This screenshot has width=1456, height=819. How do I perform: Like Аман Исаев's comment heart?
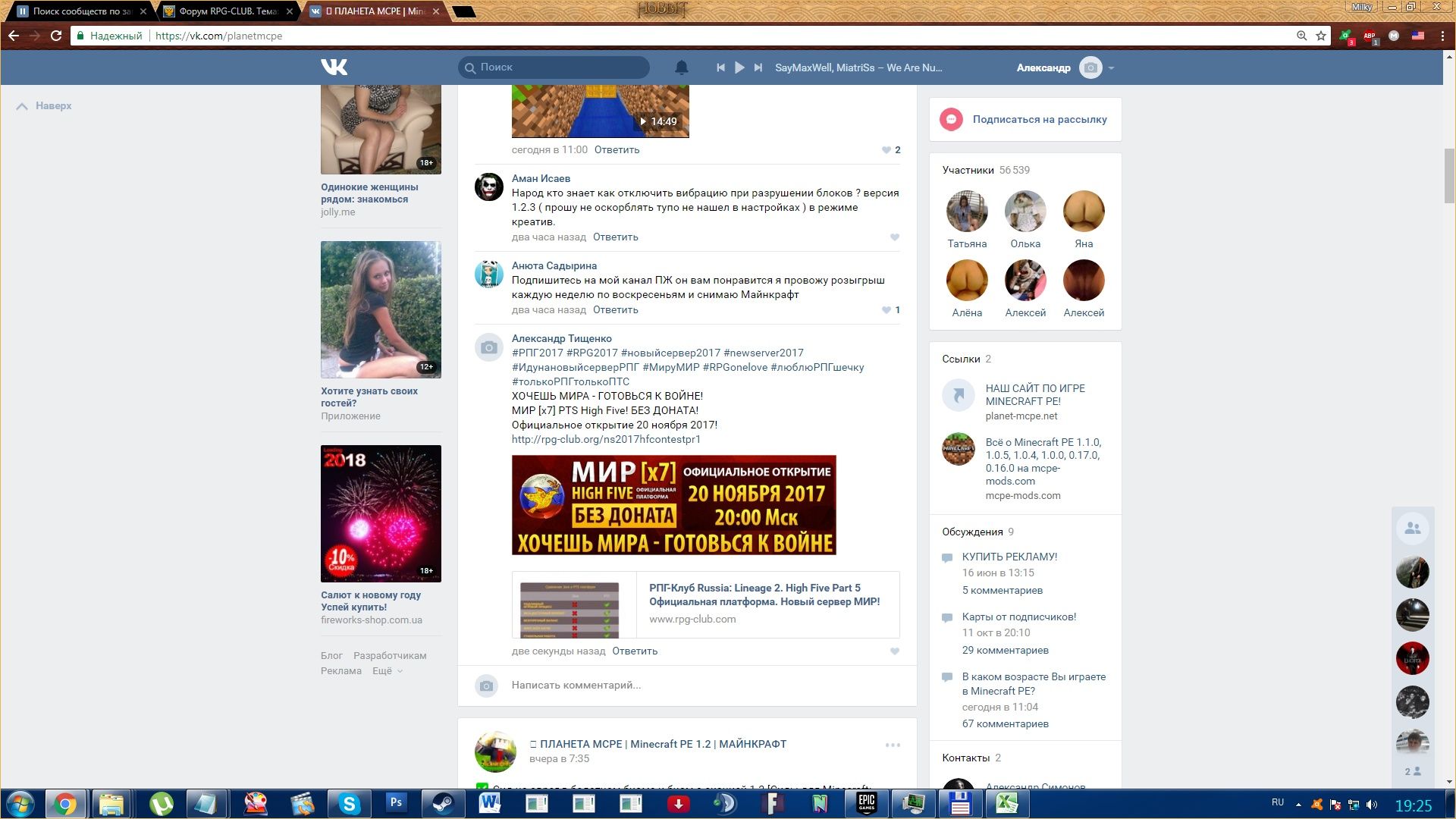[895, 237]
